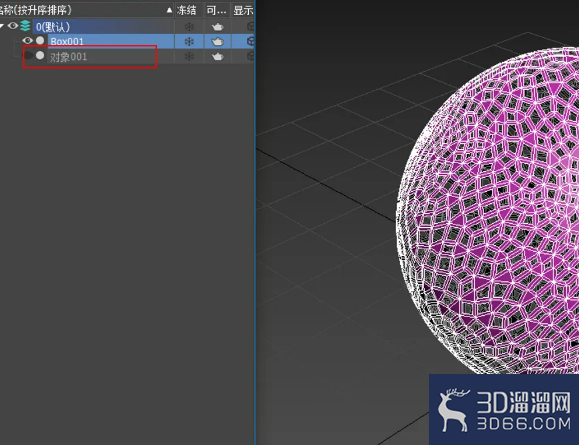This screenshot has width=579, height=445.
Task: Sort by the 显示 column header
Action: (243, 10)
